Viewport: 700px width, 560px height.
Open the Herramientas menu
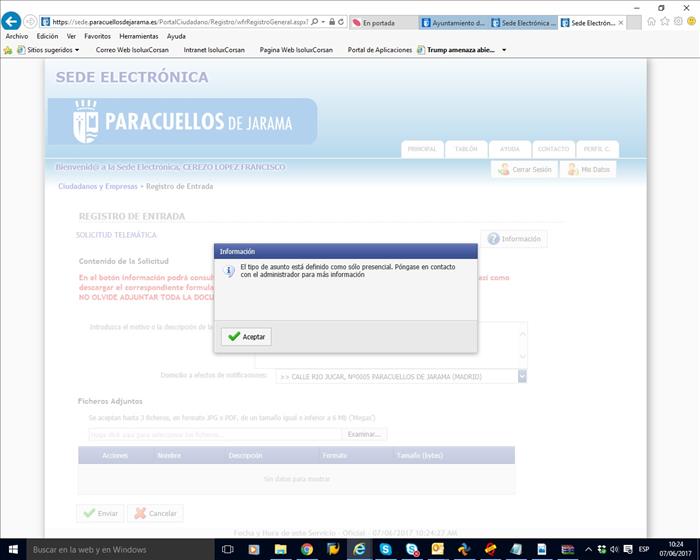point(138,36)
